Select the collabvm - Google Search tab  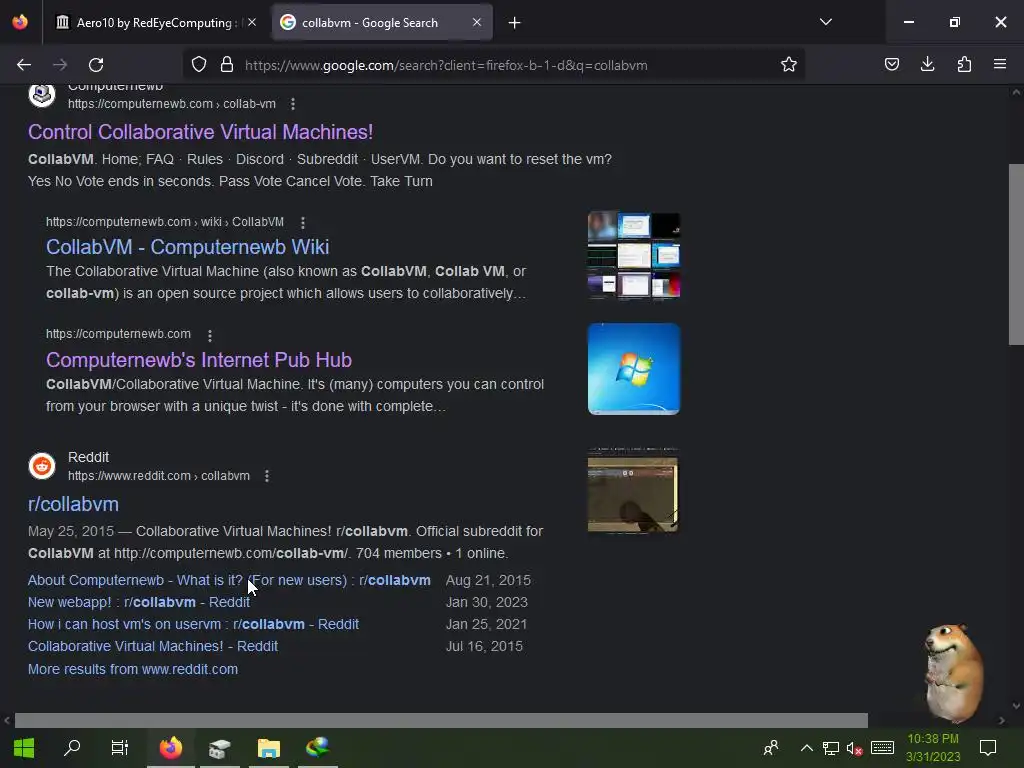[382, 23]
